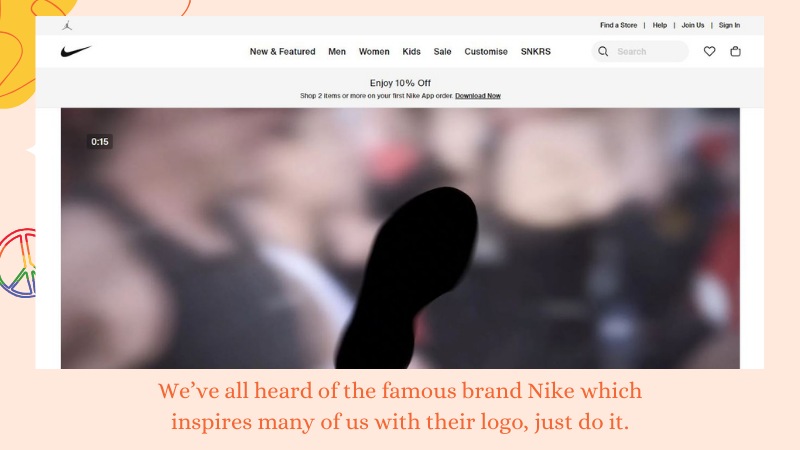
Task: Click the Jordan Jumpman icon
Action: [x=67, y=25]
